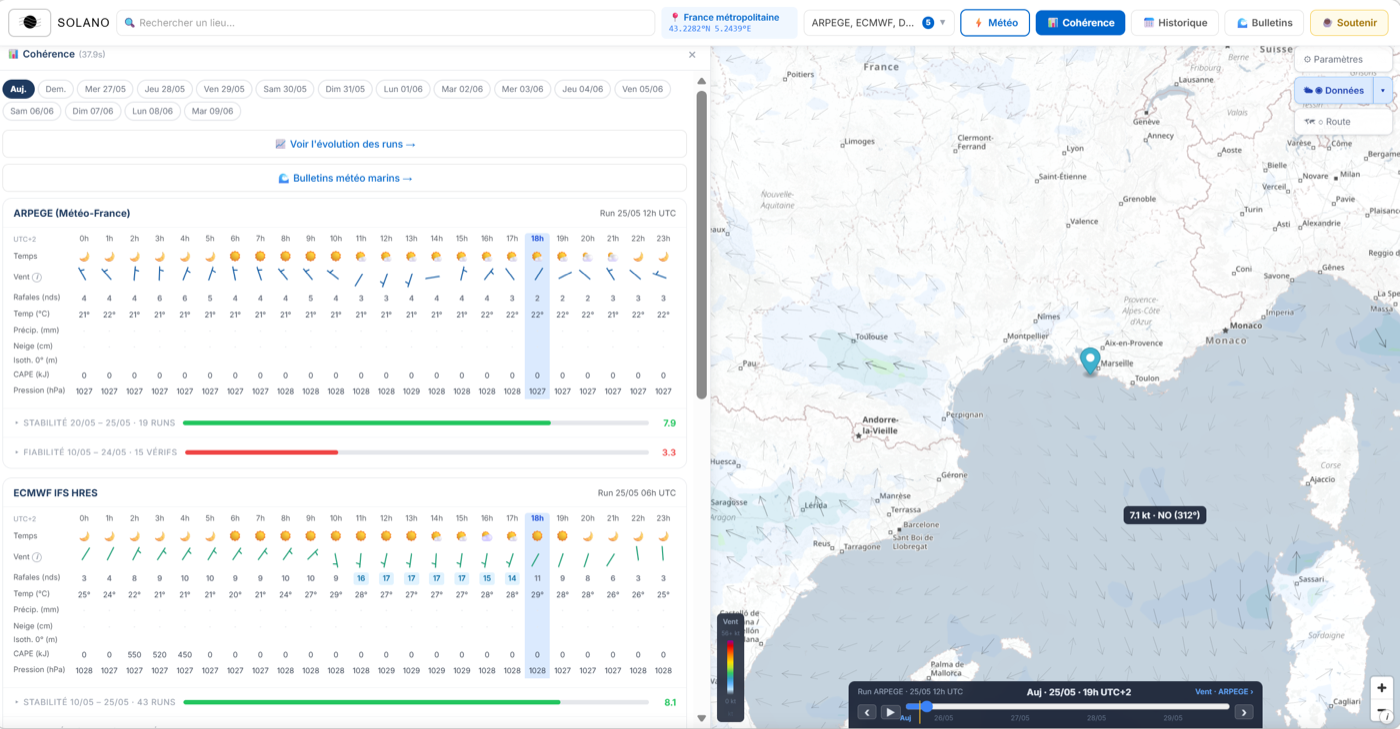Viewport: 1400px width, 729px height.
Task: Select day Lun 01/06
Action: pyautogui.click(x=404, y=89)
